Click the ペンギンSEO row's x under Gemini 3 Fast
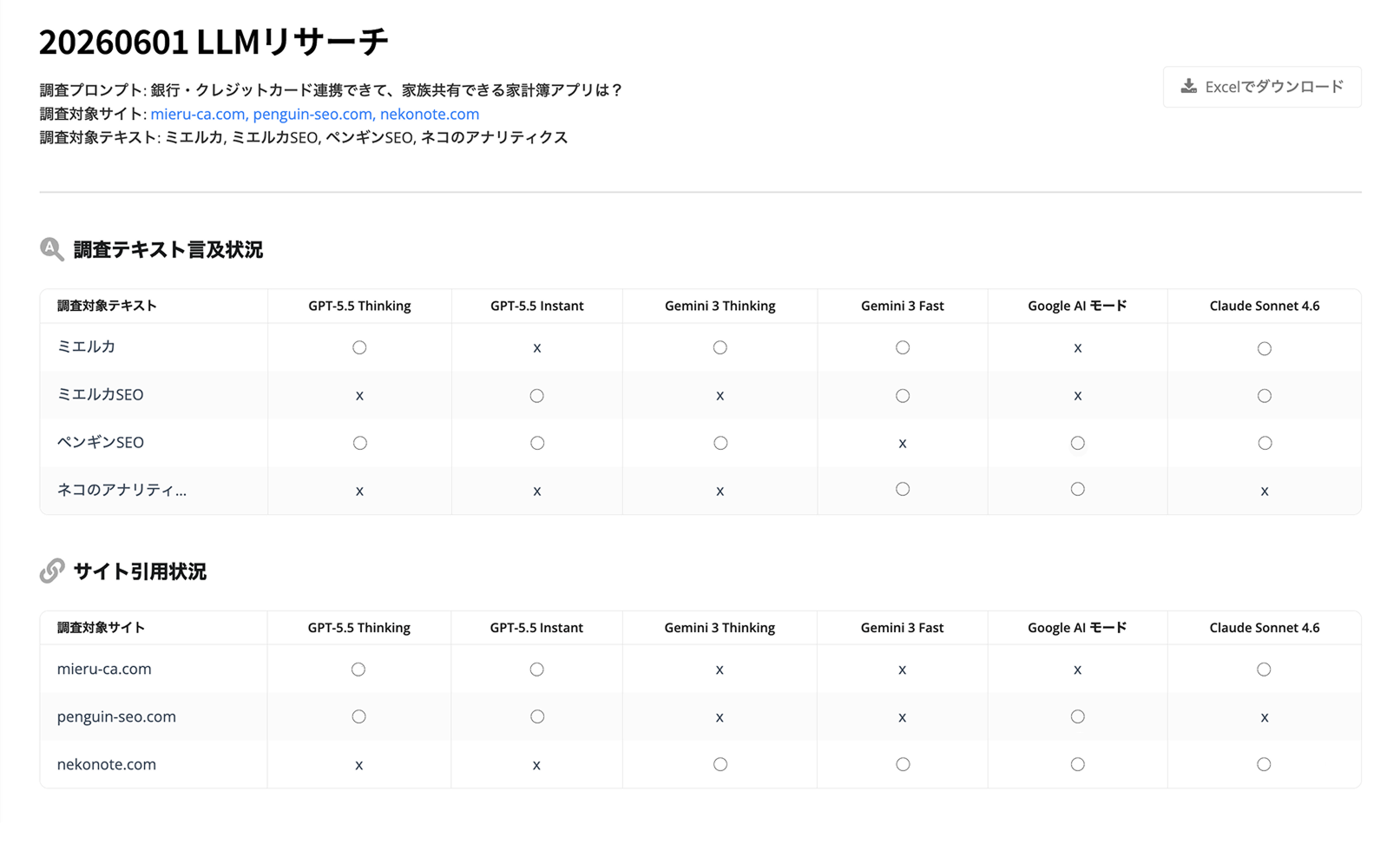The height and width of the screenshot is (858, 1400). point(903,444)
